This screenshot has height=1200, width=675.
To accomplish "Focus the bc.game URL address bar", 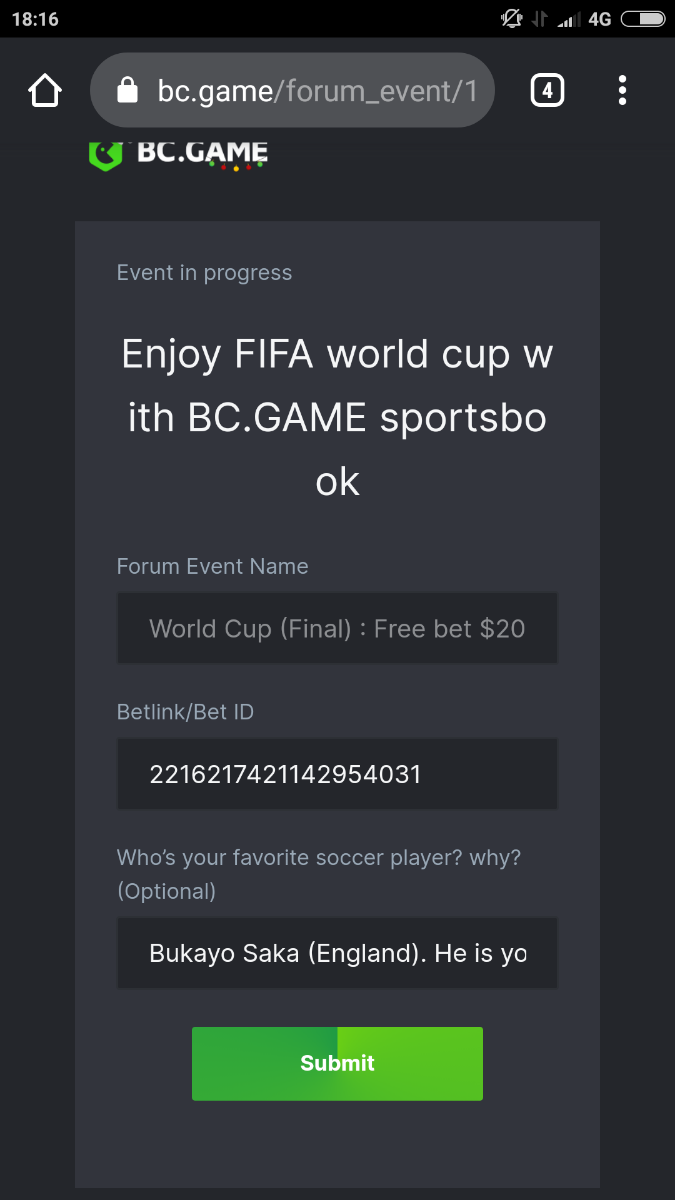I will point(317,91).
